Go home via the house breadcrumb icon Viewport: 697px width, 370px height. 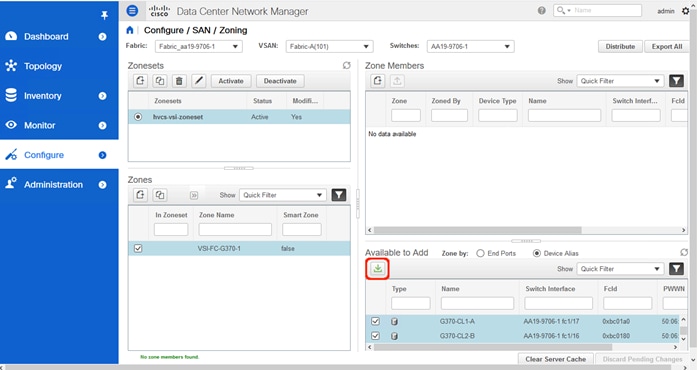[130, 30]
